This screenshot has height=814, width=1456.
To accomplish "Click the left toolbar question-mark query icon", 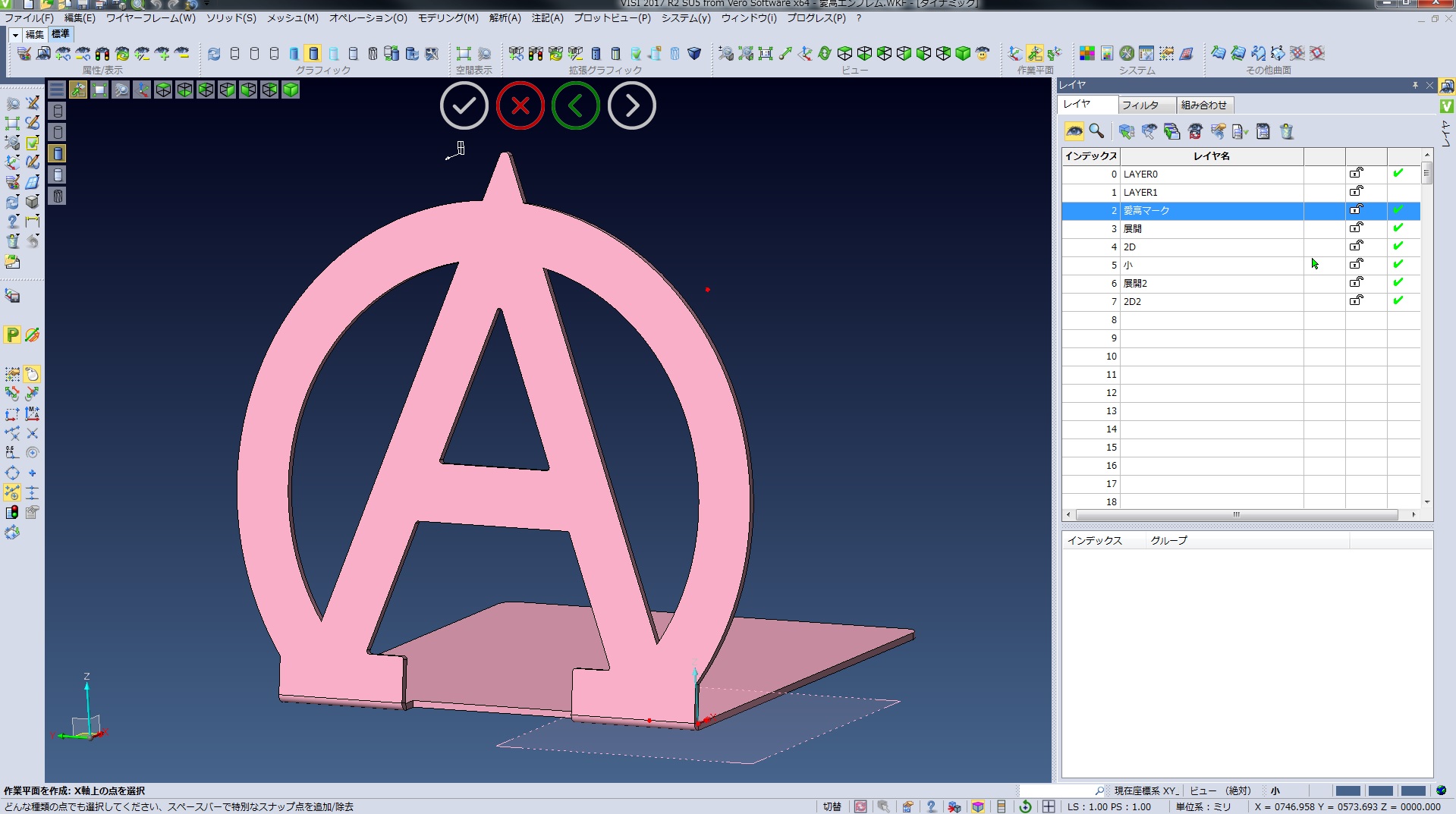I will 12,222.
